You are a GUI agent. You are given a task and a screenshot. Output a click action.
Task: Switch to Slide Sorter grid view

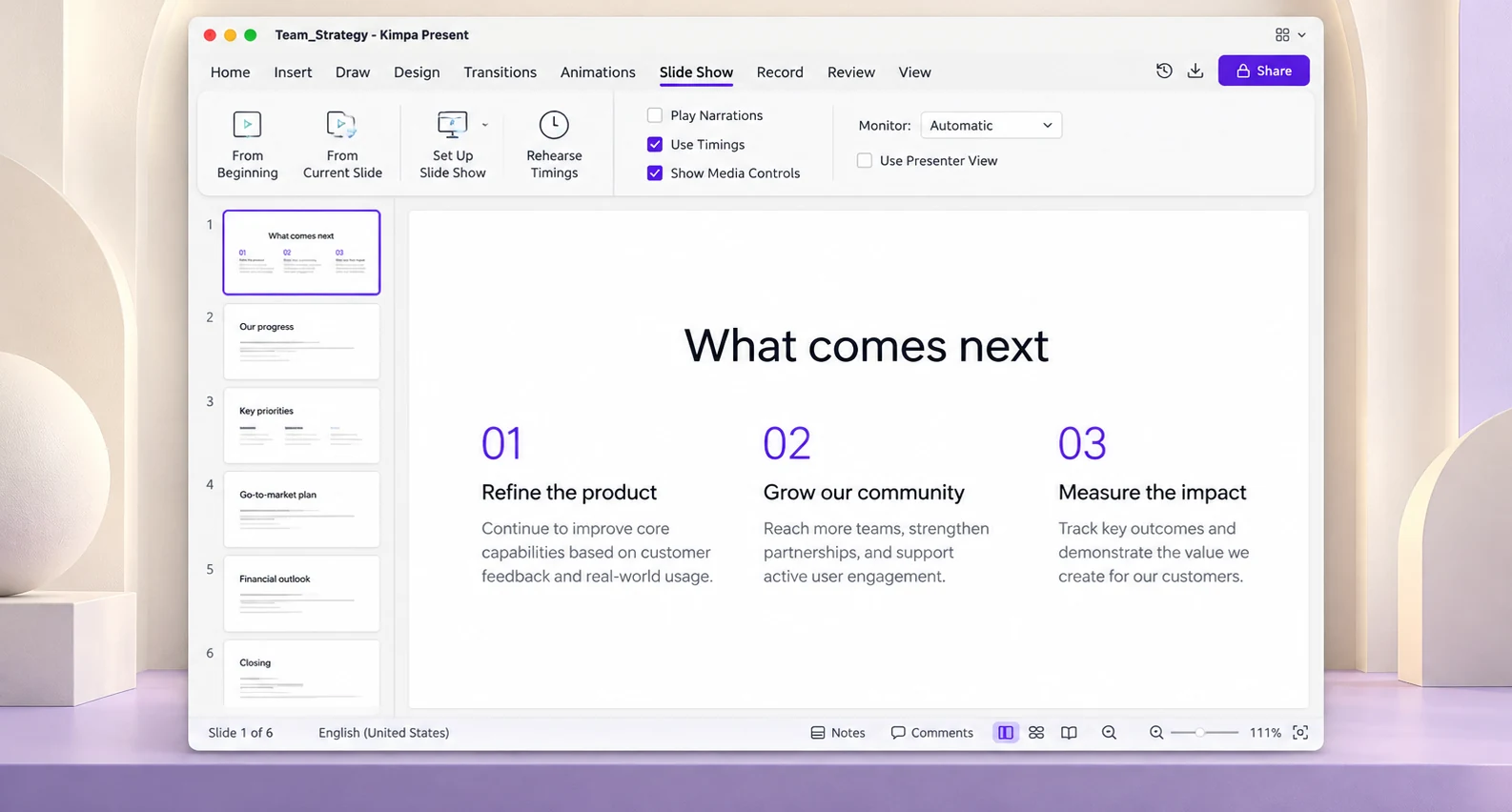1036,732
